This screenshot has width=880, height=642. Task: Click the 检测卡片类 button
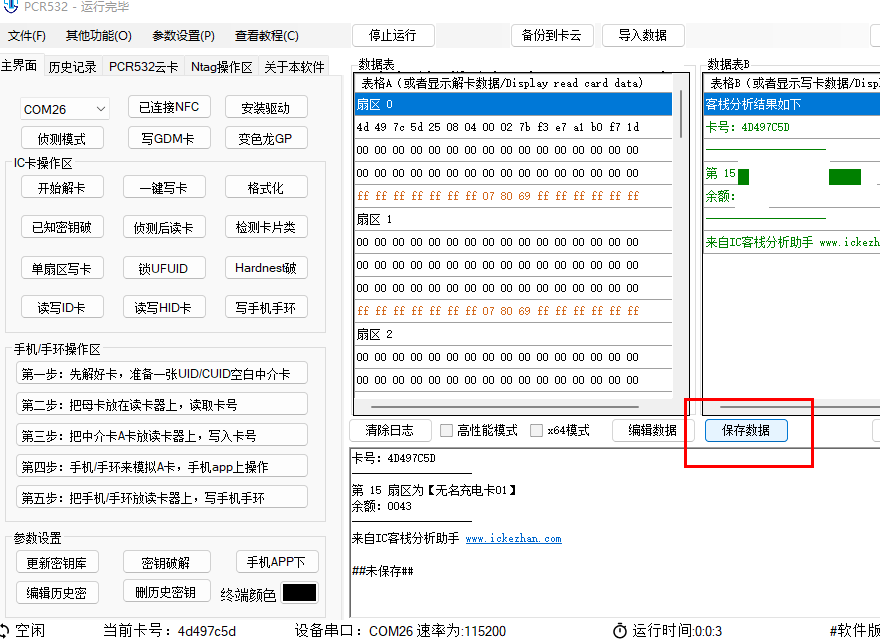[265, 228]
